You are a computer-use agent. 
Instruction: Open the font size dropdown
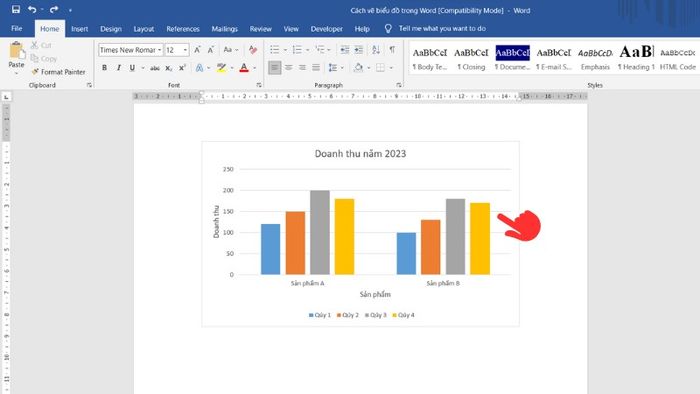coord(185,50)
